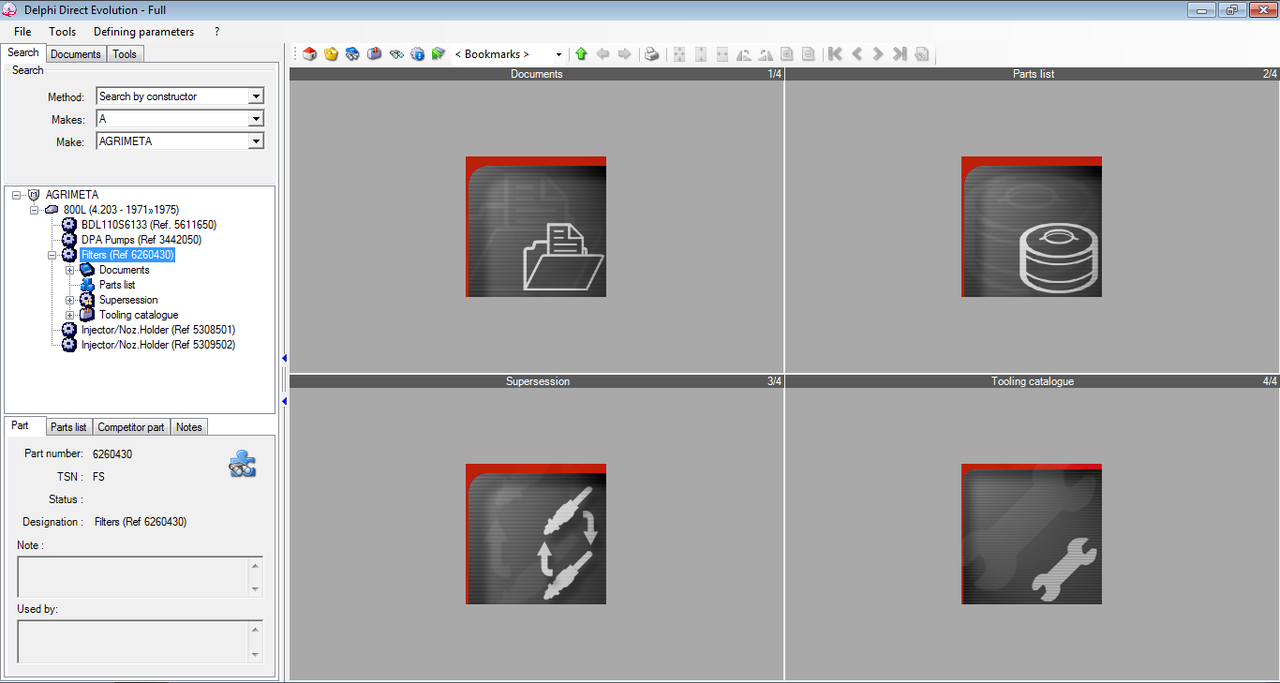
Task: Open the Make dropdown showing AGRIMETA
Action: pyautogui.click(x=256, y=142)
